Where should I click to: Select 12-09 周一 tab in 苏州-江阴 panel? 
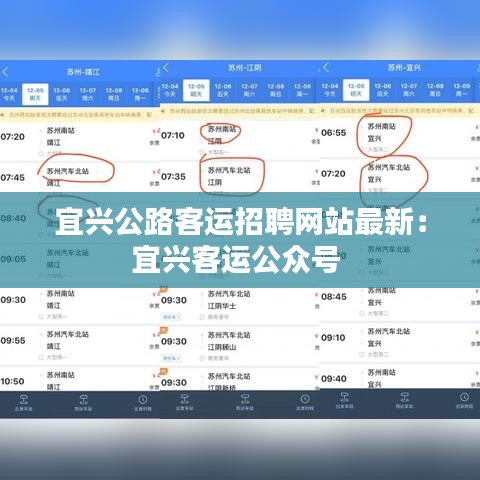pos(302,90)
